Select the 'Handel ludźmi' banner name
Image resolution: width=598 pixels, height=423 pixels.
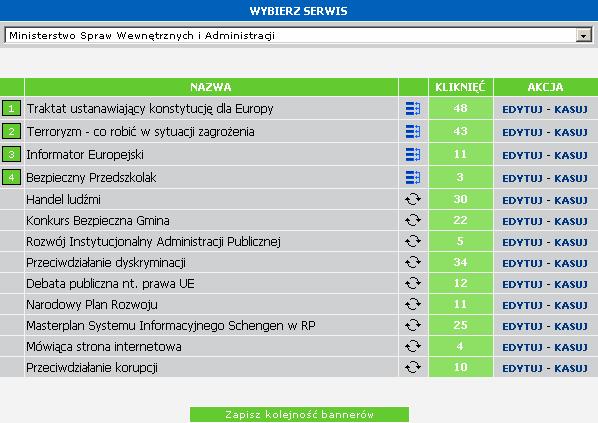[63, 199]
